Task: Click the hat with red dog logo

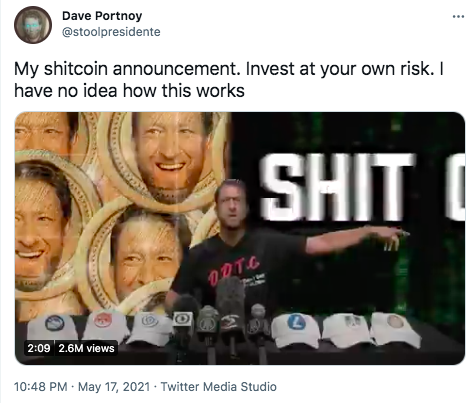Action: [x=106, y=326]
